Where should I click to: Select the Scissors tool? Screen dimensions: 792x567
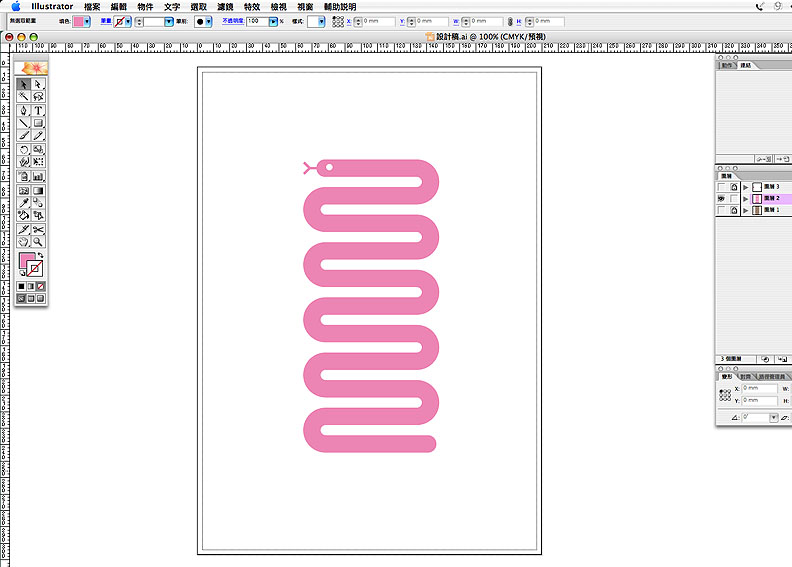(38, 229)
